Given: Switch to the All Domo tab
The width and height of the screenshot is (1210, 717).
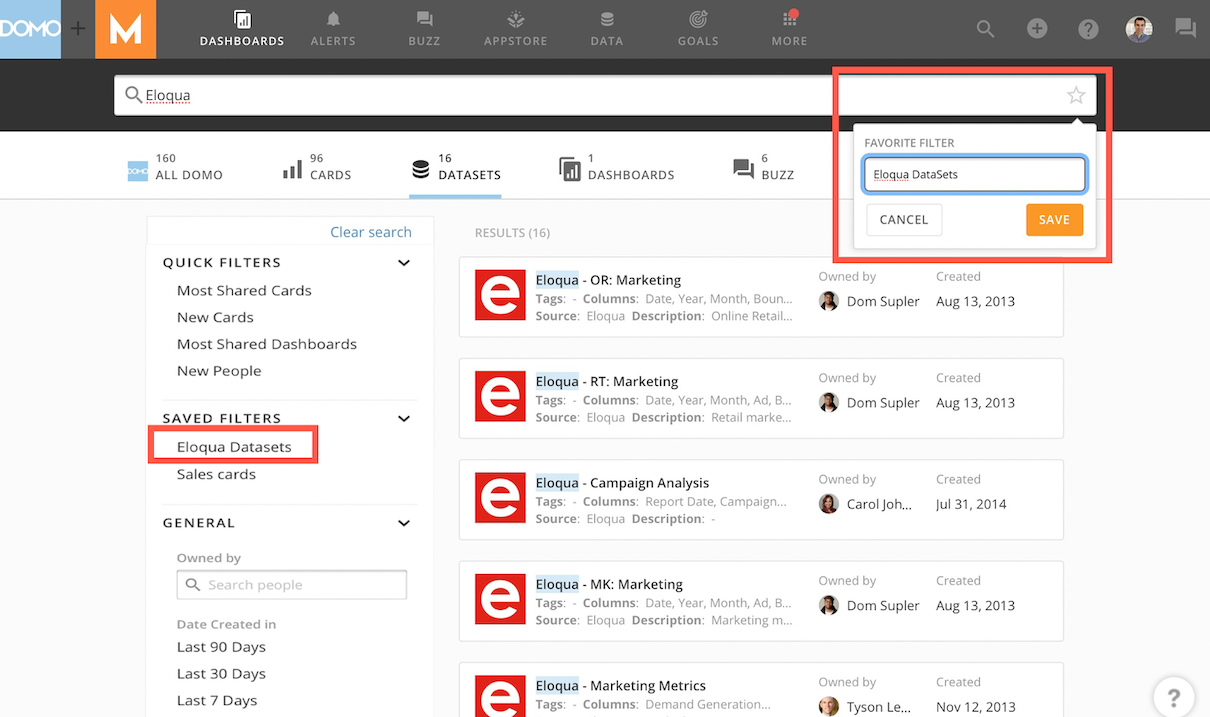Looking at the screenshot, I should click(175, 167).
